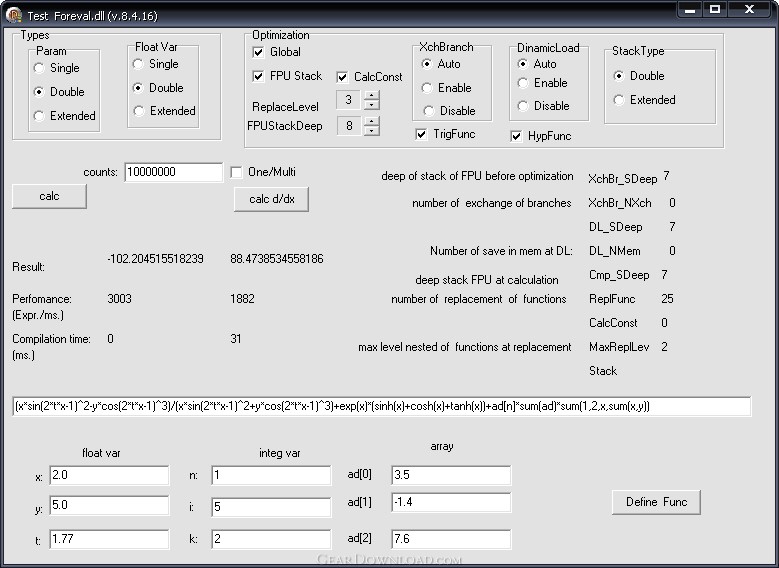
Task: Click the FPUStackDeep value field
Action: pyautogui.click(x=349, y=126)
